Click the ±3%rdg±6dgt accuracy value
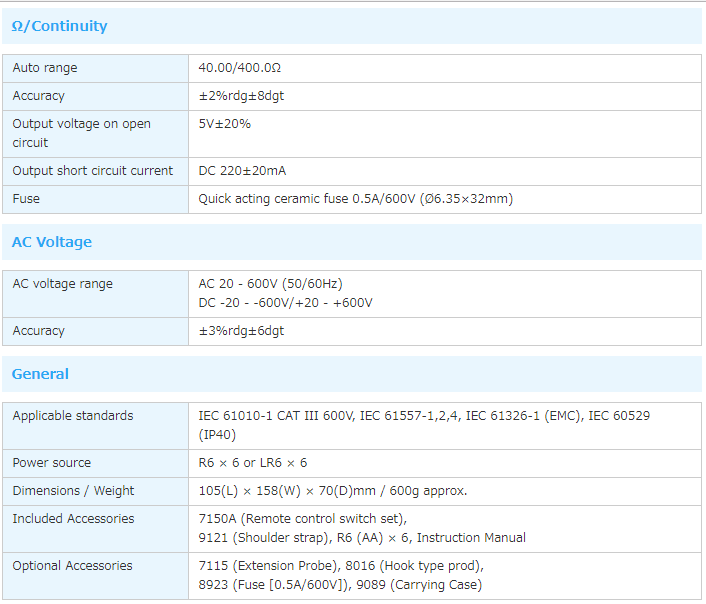The height and width of the screenshot is (604, 706). pyautogui.click(x=241, y=331)
